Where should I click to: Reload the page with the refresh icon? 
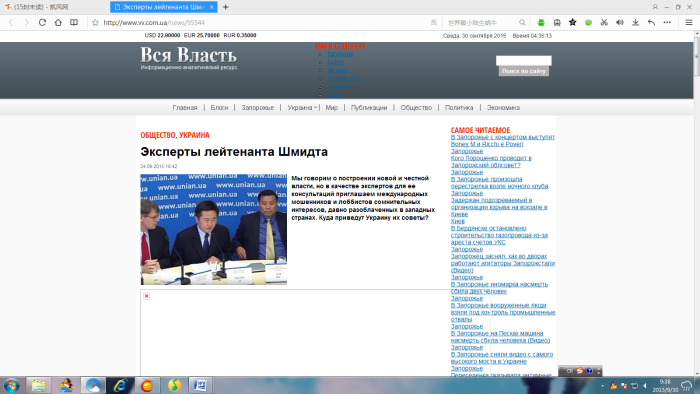click(x=42, y=22)
